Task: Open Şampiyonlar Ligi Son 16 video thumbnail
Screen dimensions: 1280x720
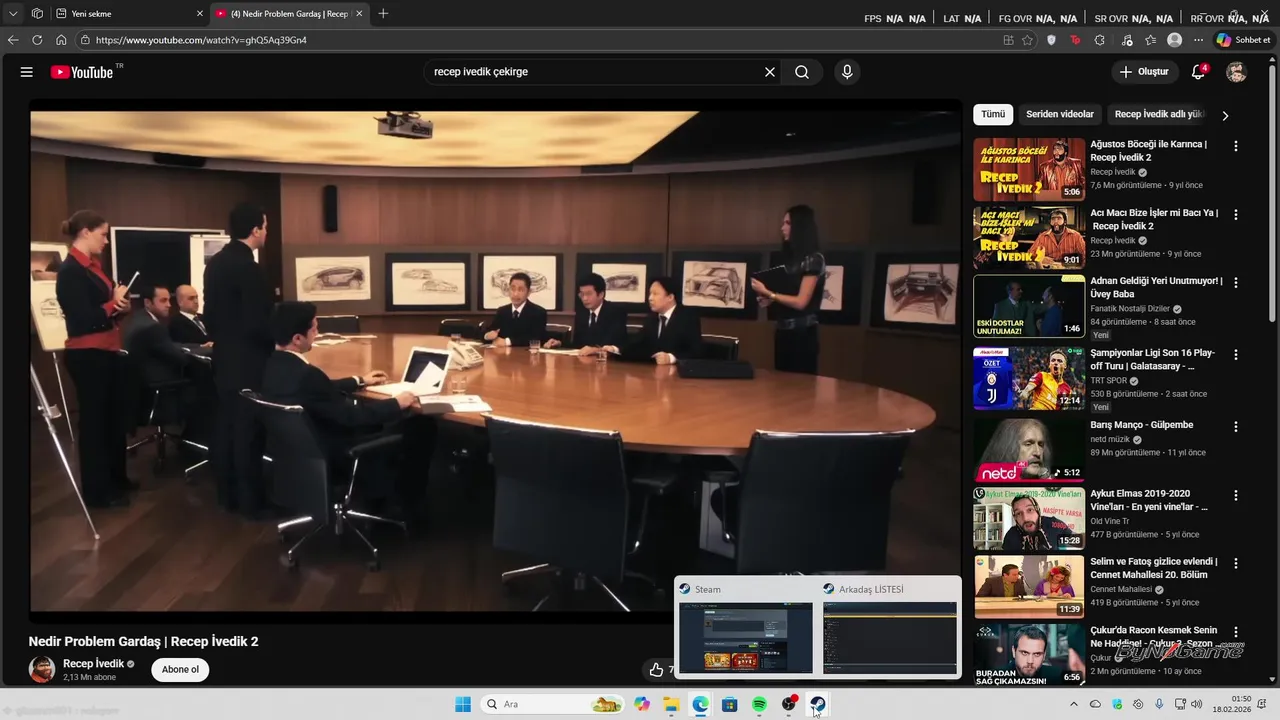Action: click(x=1029, y=378)
